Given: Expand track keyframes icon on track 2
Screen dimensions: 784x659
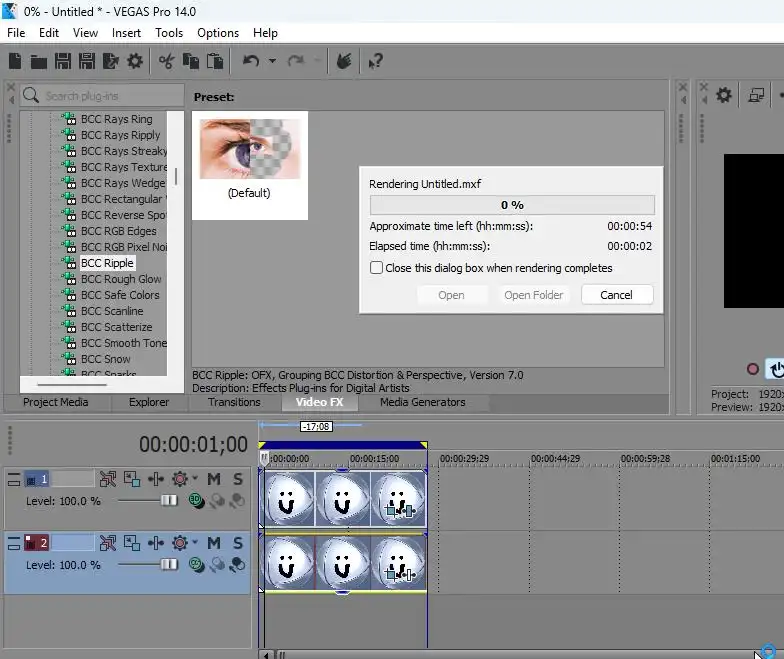Looking at the screenshot, I should [x=156, y=543].
